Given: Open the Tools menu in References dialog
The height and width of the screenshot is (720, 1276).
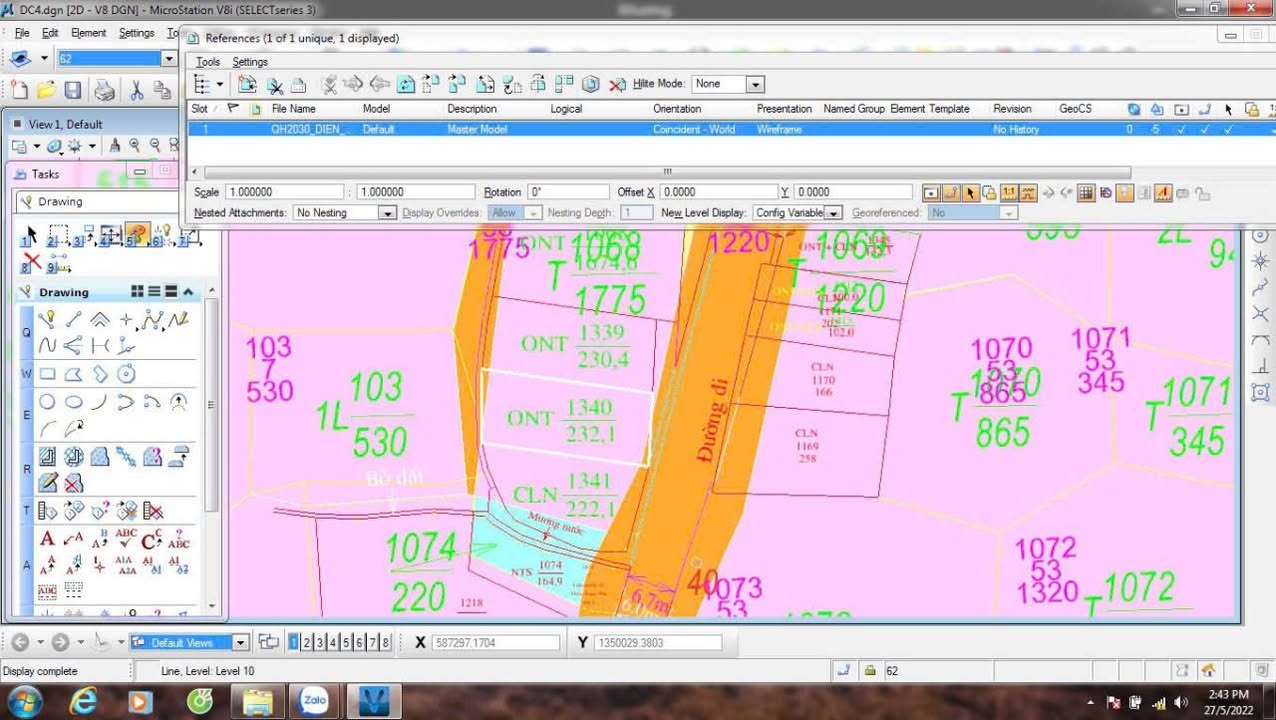Looking at the screenshot, I should click(207, 62).
